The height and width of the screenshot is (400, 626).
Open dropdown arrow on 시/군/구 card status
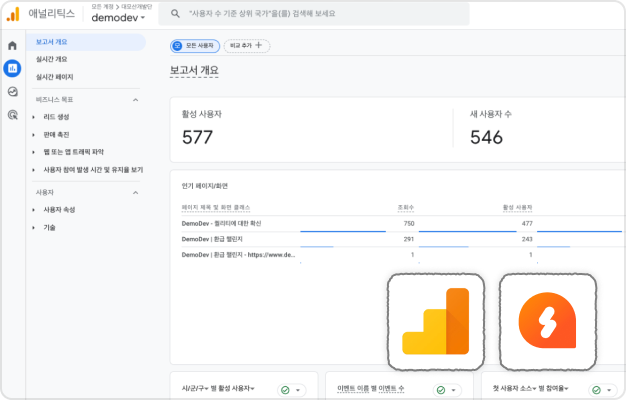[298, 390]
